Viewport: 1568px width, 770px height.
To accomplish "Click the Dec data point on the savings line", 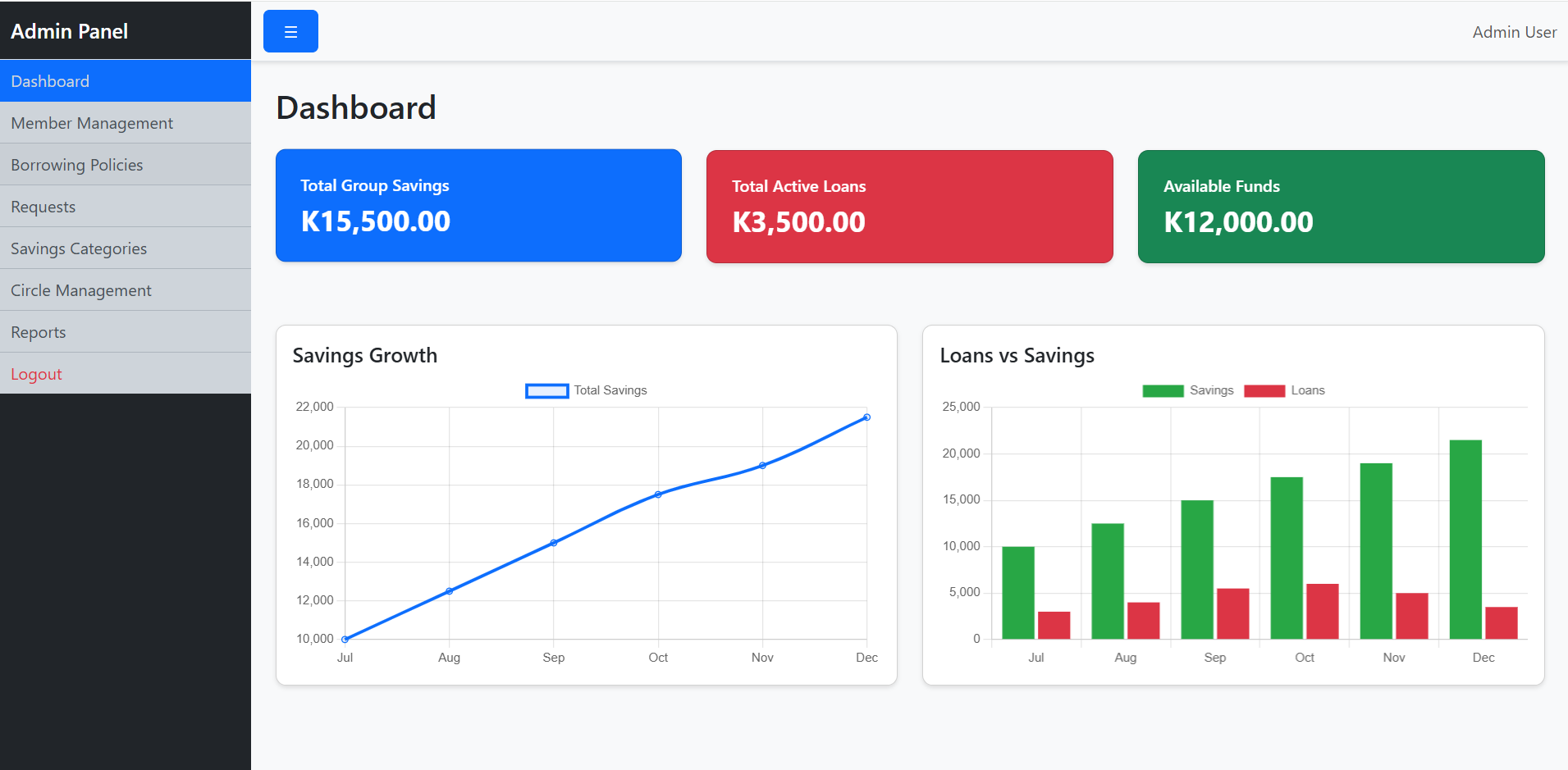I will click(x=866, y=417).
